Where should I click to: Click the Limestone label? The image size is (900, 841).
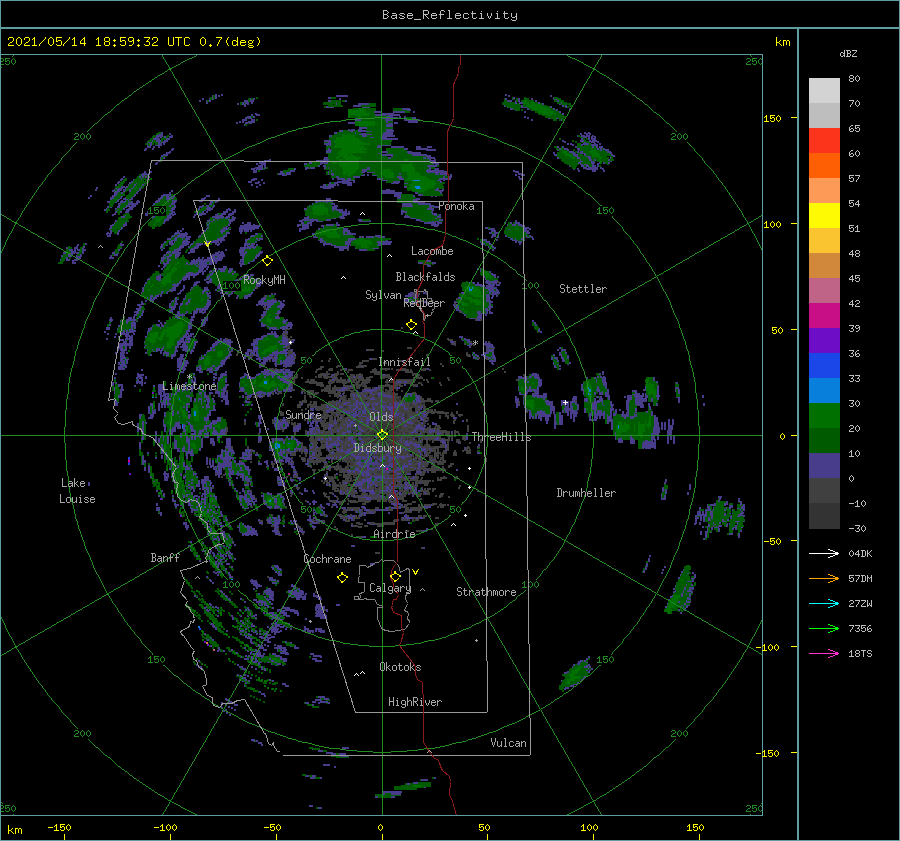(189, 386)
